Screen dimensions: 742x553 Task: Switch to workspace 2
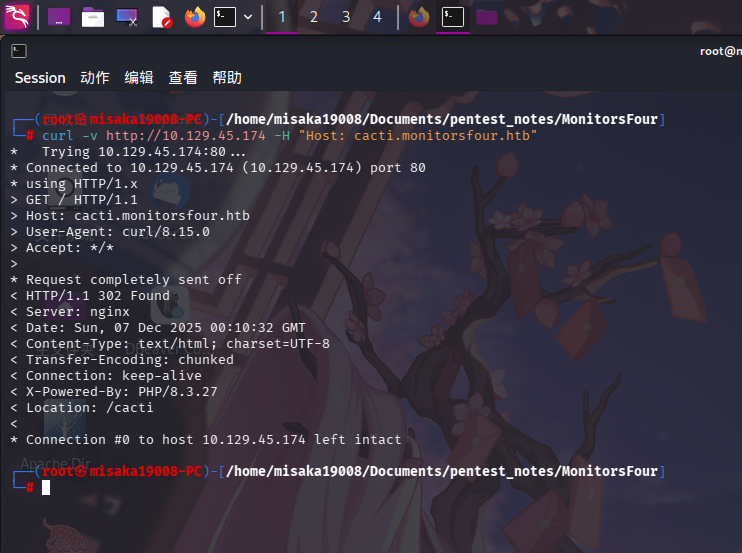point(314,17)
